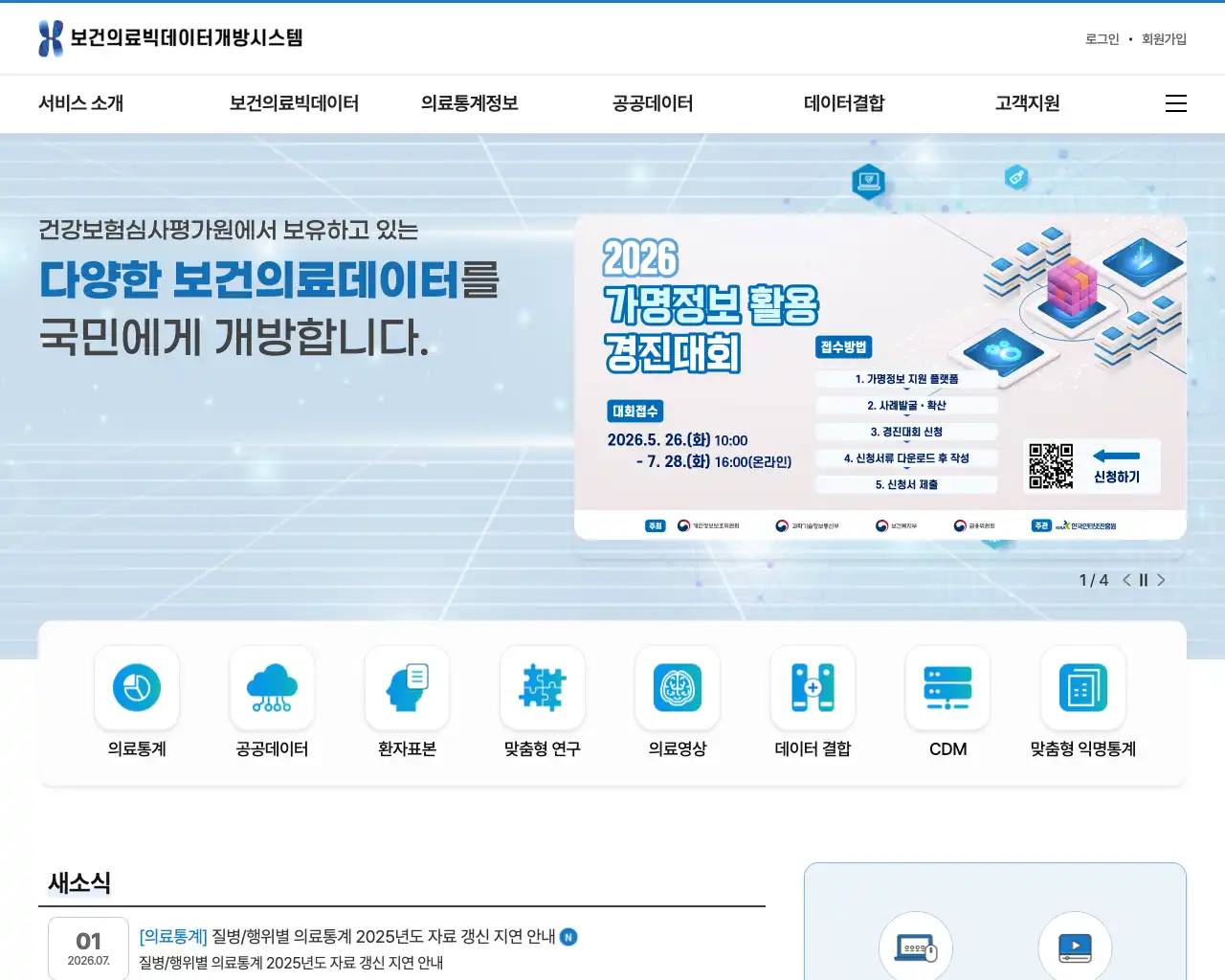Click the 로그인 link
The width and height of the screenshot is (1225, 980).
[x=1102, y=39]
